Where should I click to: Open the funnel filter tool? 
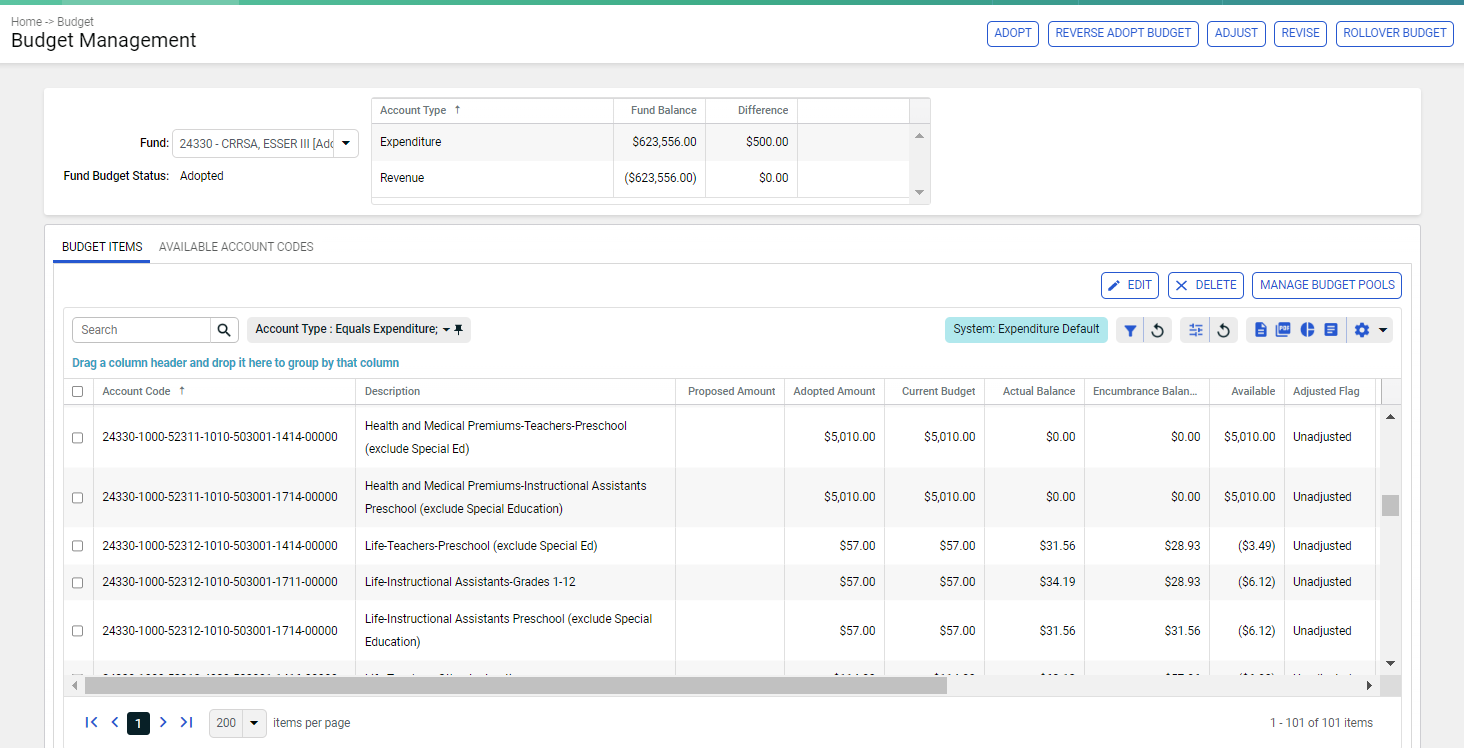1130,330
